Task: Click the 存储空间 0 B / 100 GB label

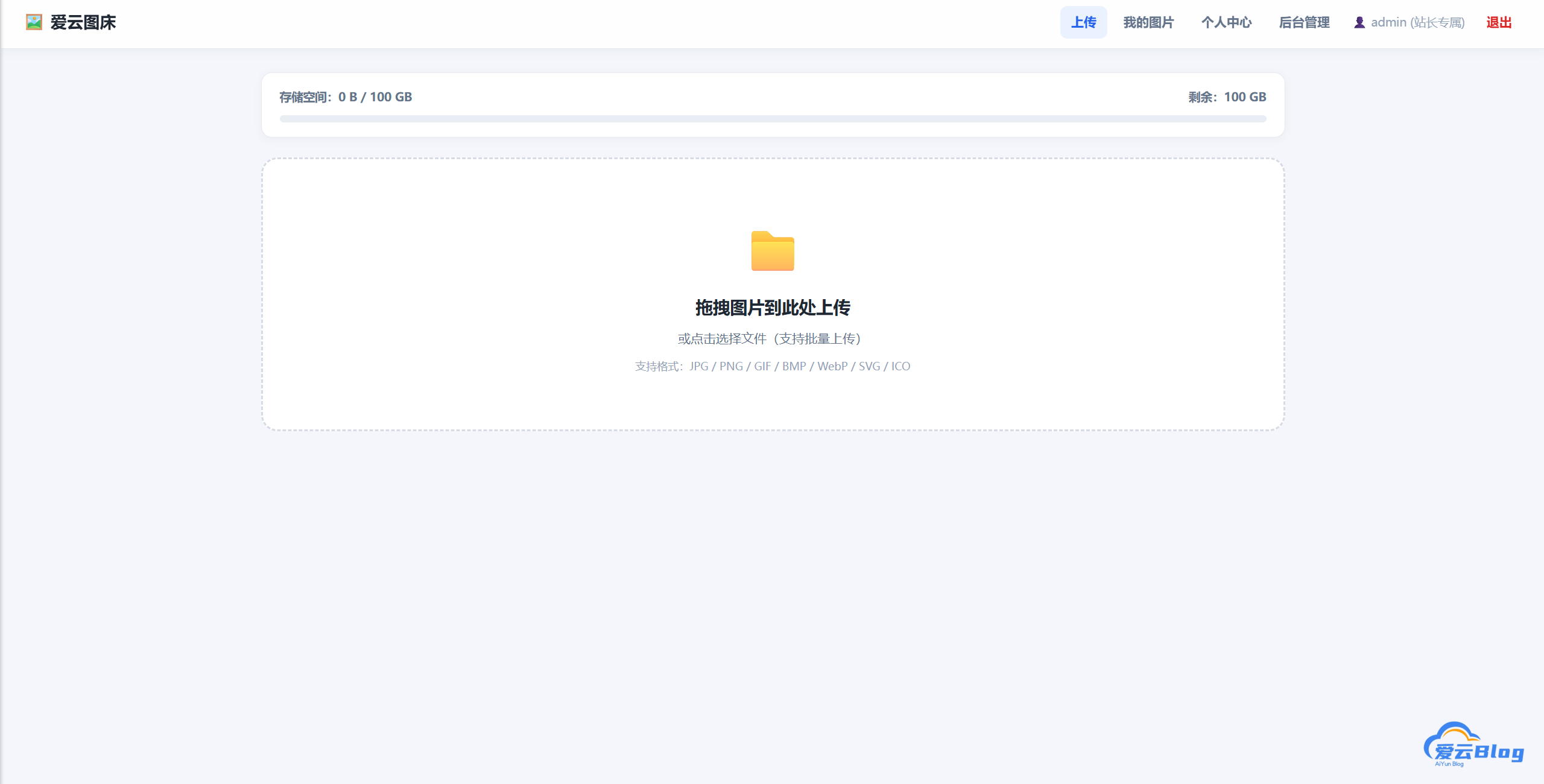Action: (346, 97)
